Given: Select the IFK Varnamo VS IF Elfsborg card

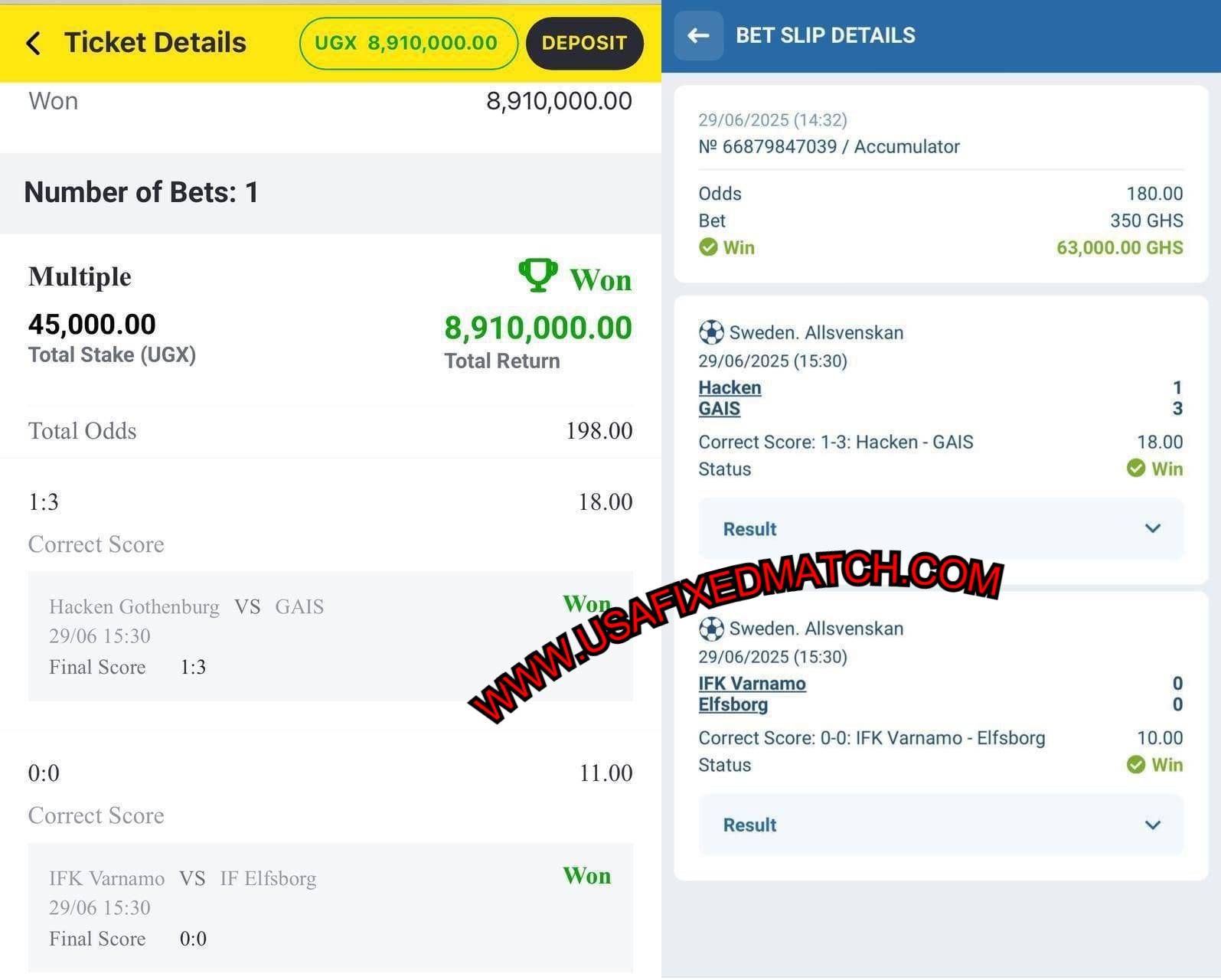Looking at the screenshot, I should pos(331,908).
